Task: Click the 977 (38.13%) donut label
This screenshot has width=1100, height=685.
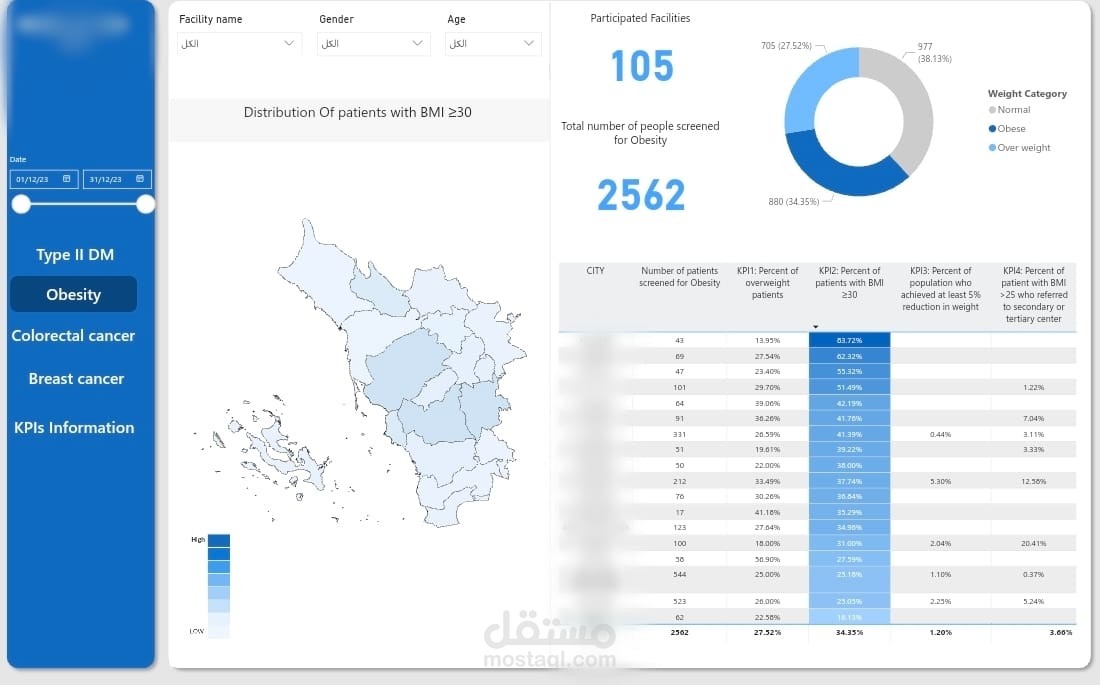Action: (x=934, y=53)
